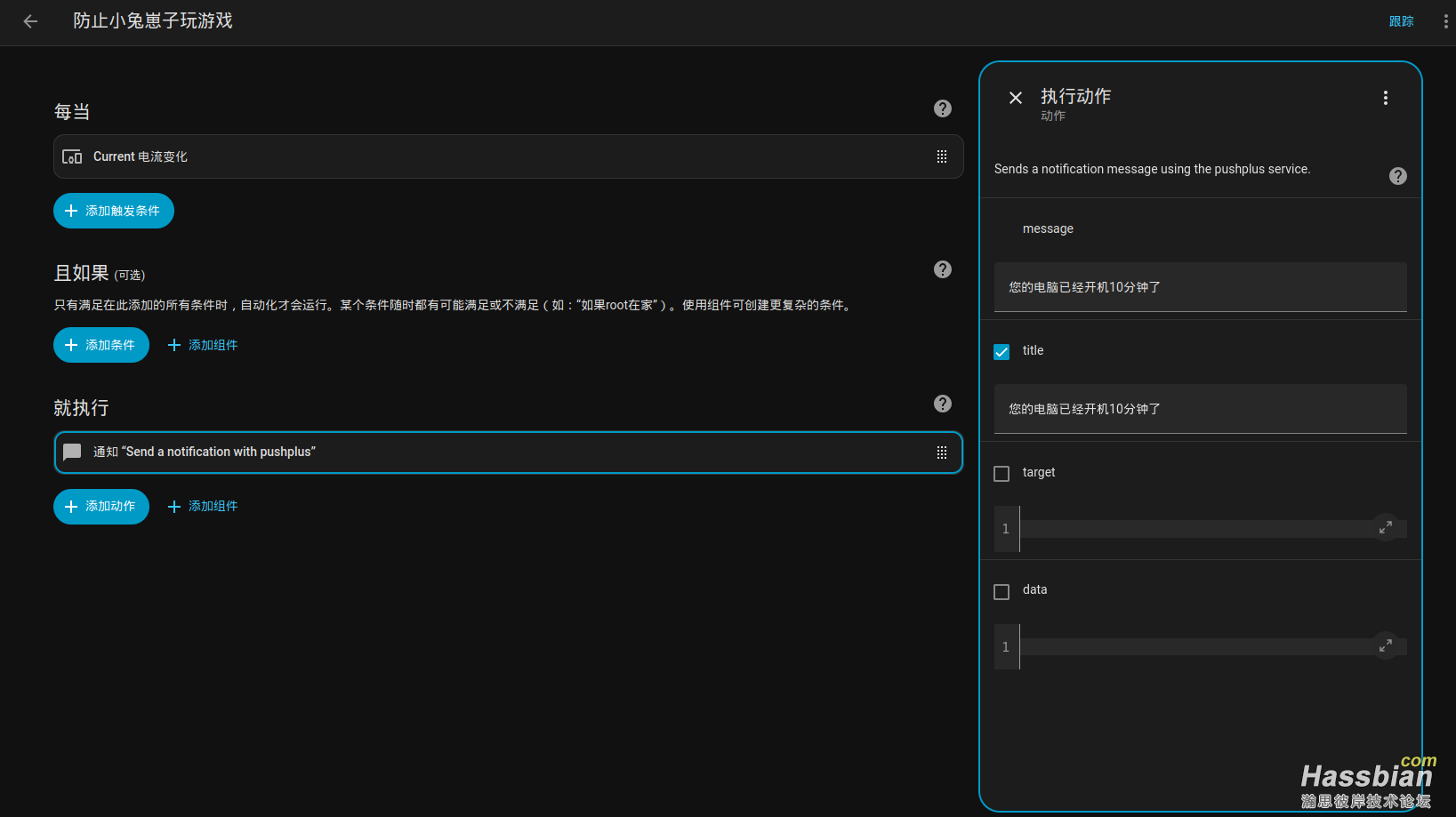Open help for the 每当 trigger section
Screen dimensions: 1456x817
(942, 108)
